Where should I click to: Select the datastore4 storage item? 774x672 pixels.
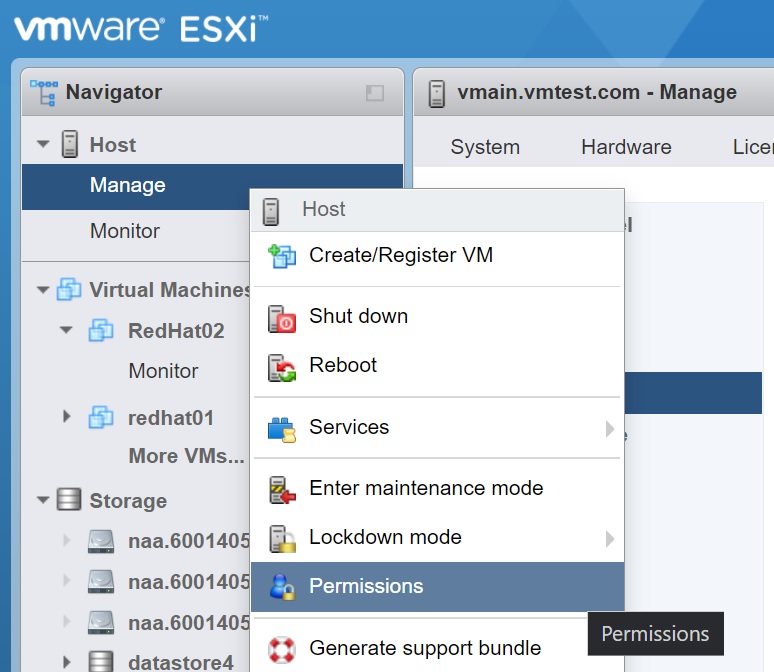tap(180, 662)
